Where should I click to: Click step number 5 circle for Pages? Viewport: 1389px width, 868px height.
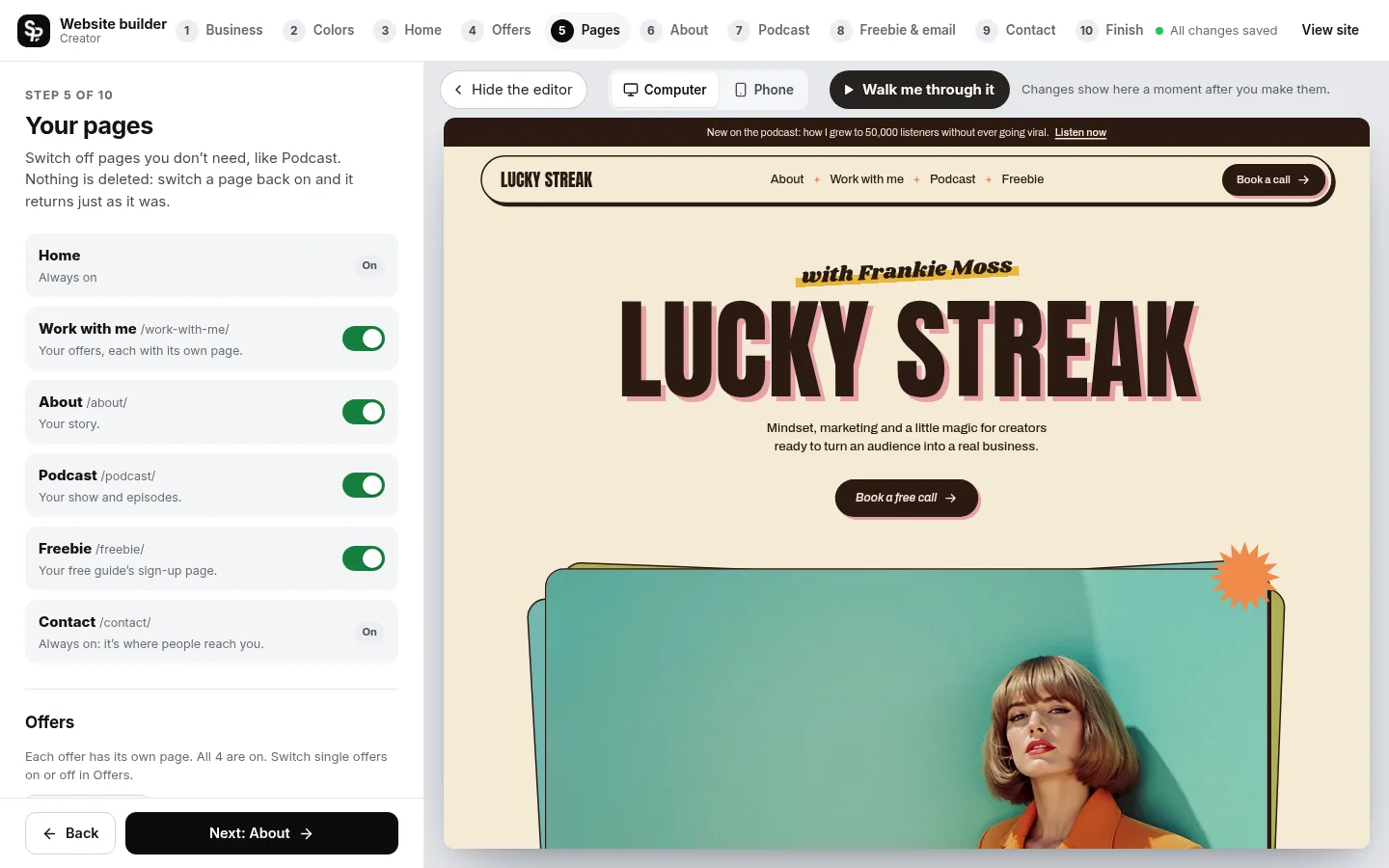coord(562,31)
